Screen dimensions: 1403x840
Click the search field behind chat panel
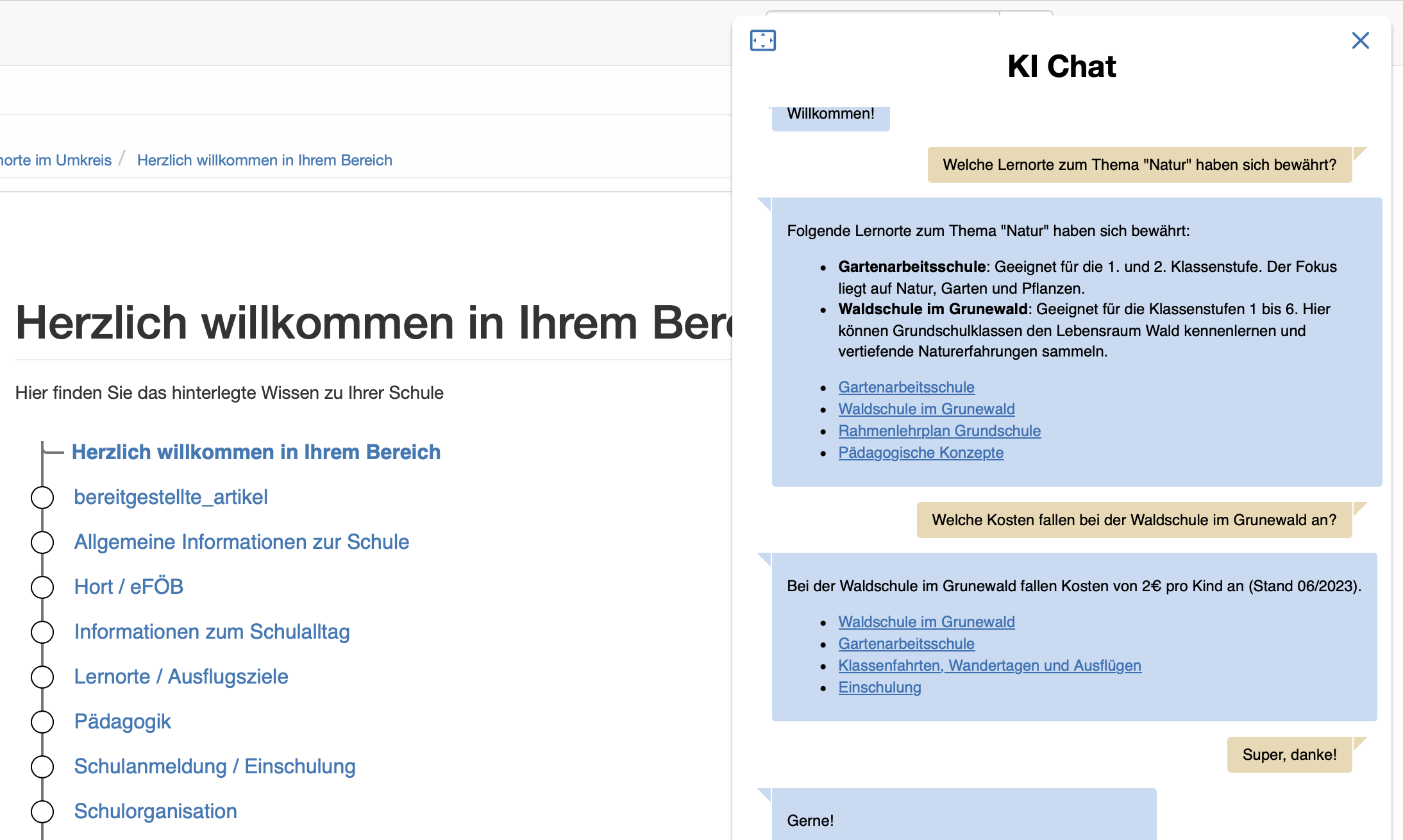click(x=882, y=13)
